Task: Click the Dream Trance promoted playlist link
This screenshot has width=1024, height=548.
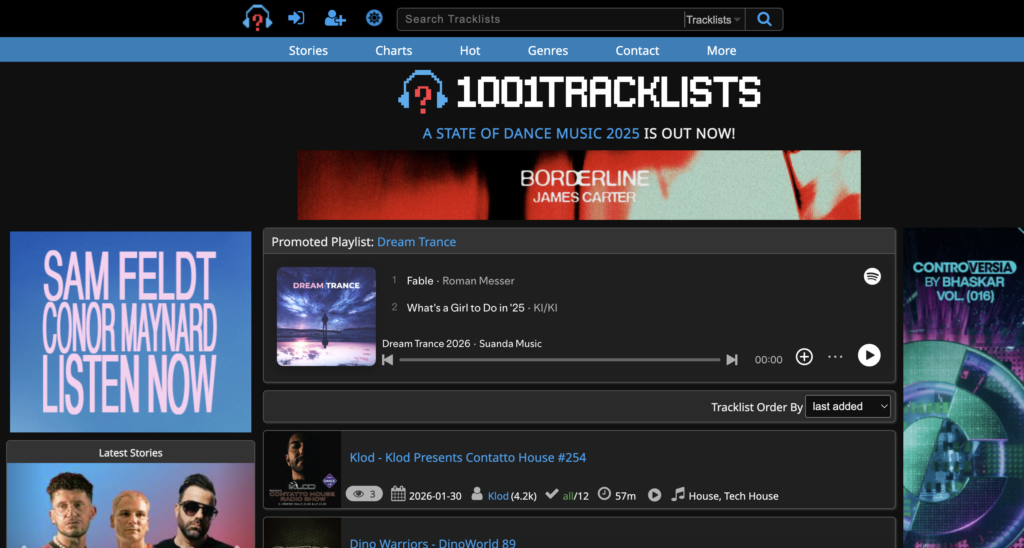Action: [x=416, y=242]
